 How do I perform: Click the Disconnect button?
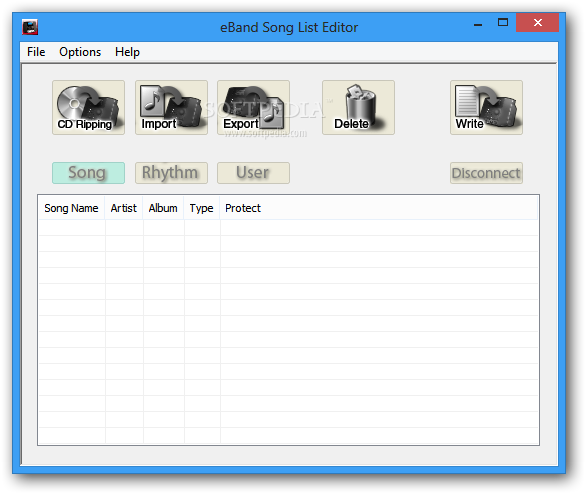coord(486,173)
